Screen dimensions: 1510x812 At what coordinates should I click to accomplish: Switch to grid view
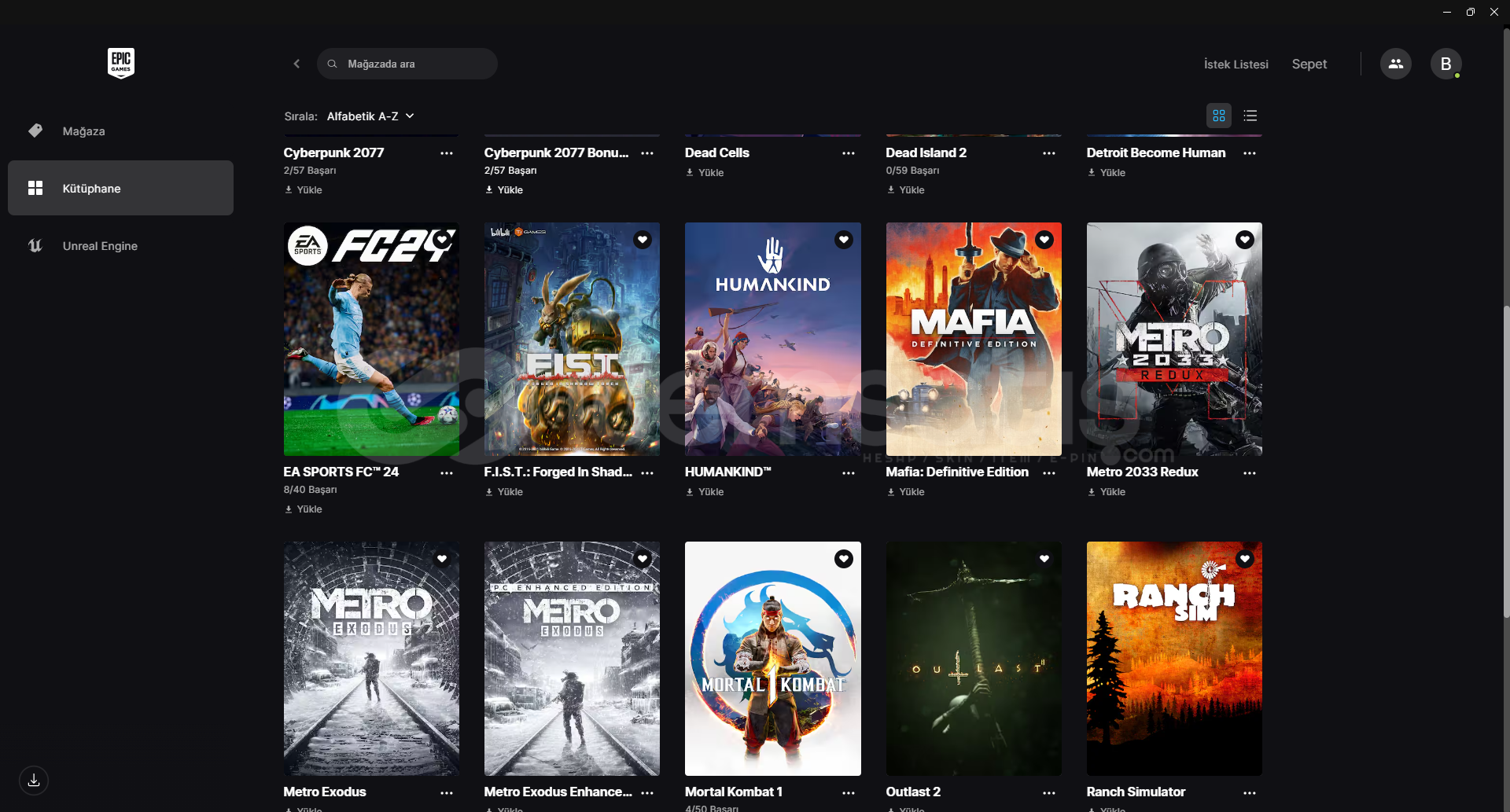point(1219,116)
